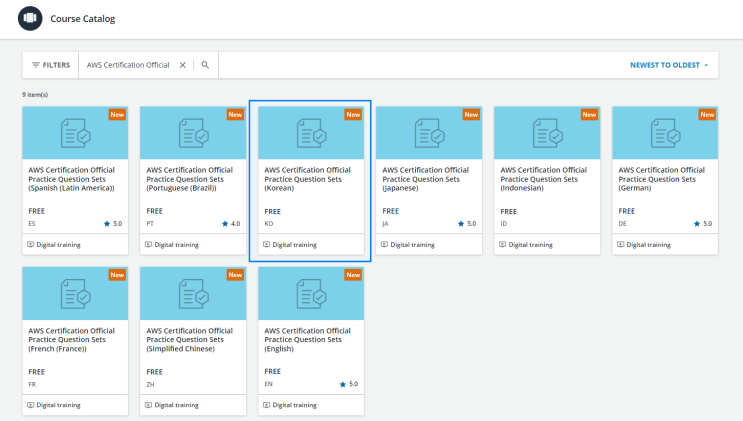Click the Digital training icon on German card
743x421 pixels.
pos(620,245)
